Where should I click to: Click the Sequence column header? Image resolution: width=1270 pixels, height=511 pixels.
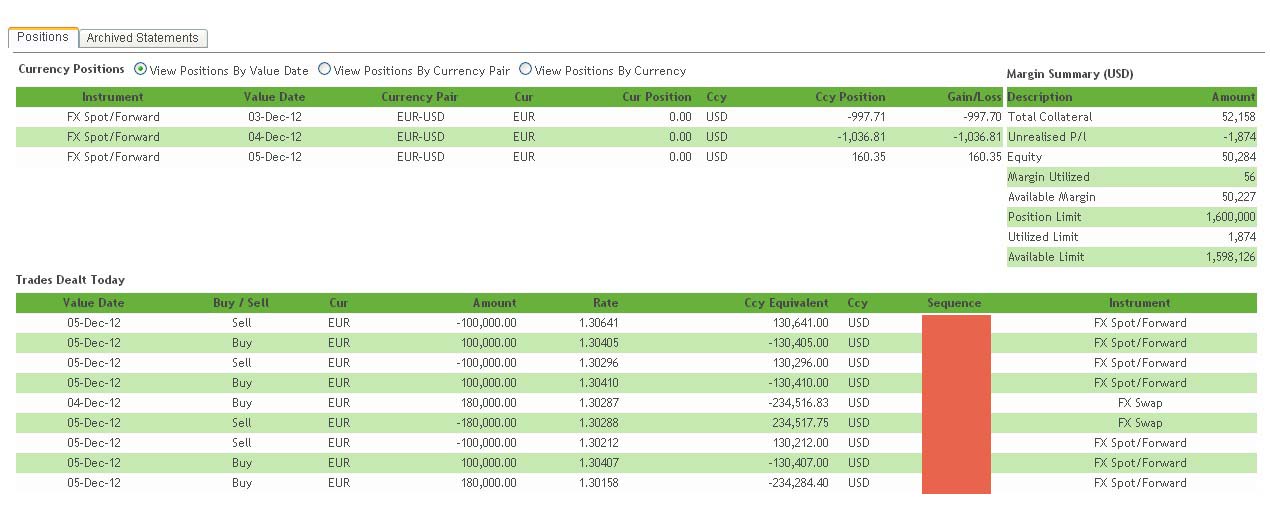[954, 303]
